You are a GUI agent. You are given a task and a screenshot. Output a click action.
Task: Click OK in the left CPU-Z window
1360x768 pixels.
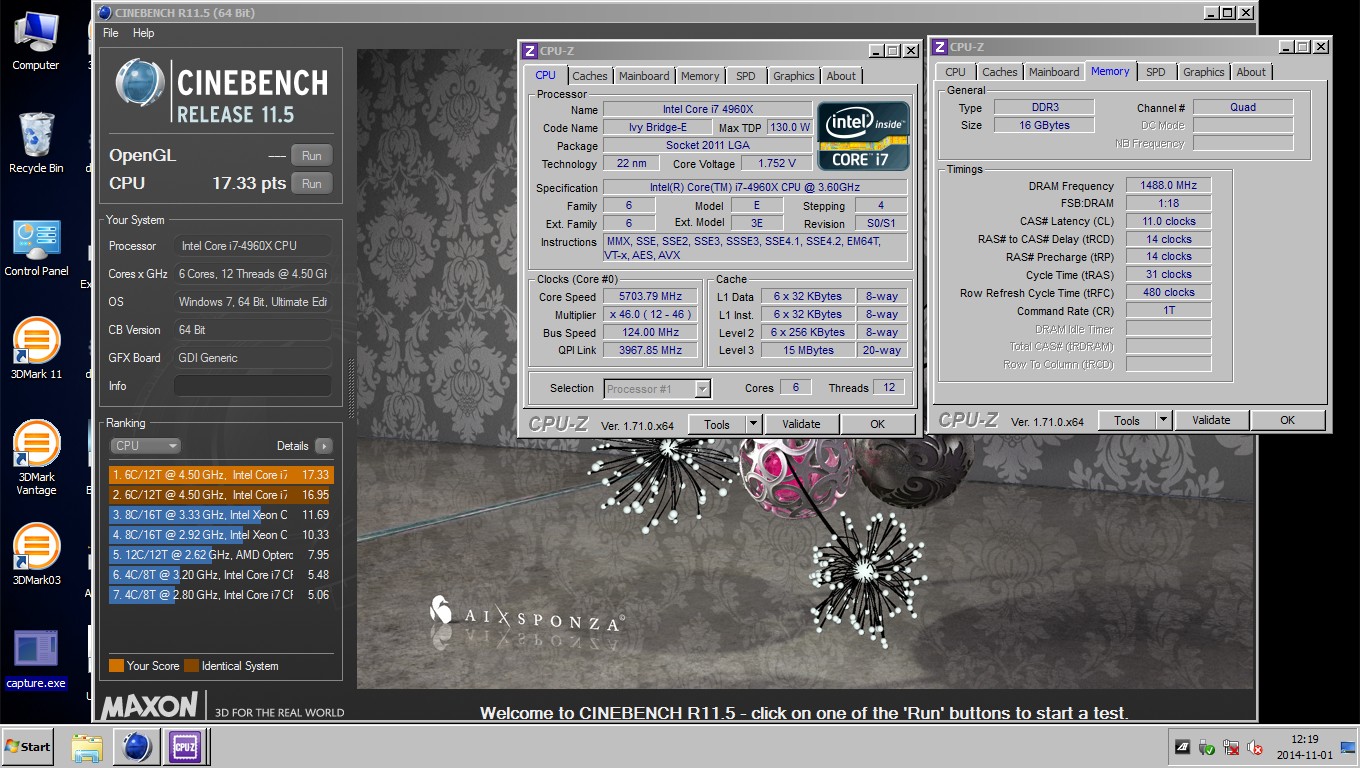pyautogui.click(x=877, y=424)
